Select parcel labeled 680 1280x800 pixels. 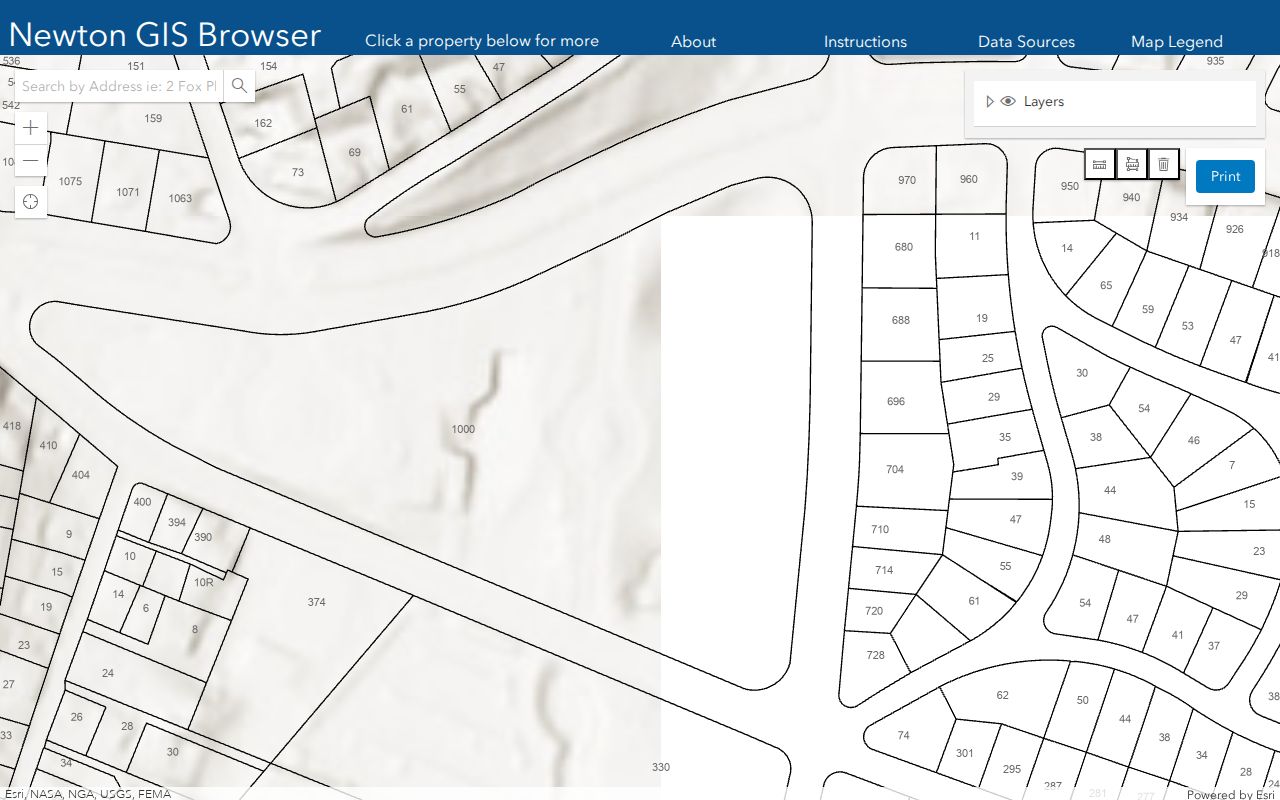click(904, 246)
